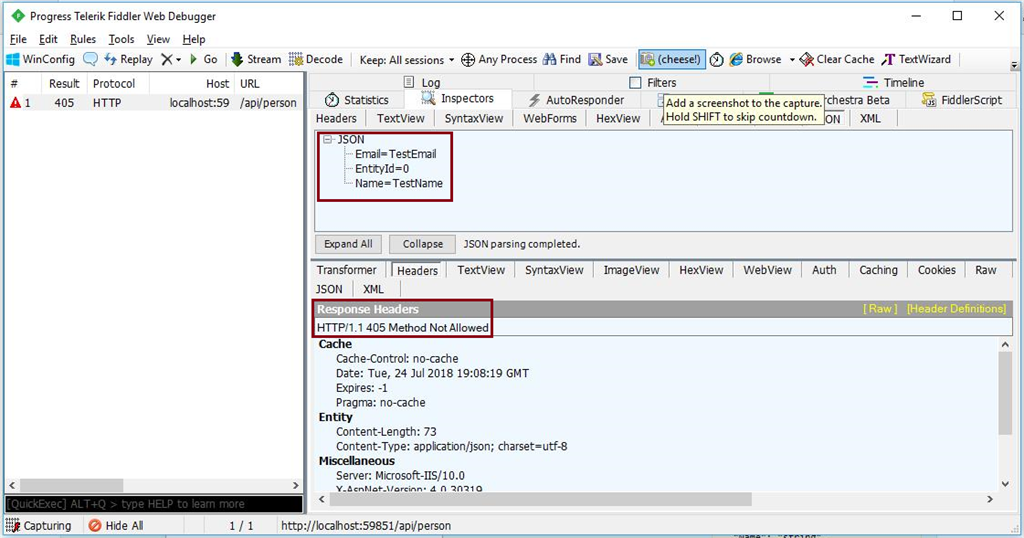
Task: Select request TextView inspector tab
Action: 400,118
